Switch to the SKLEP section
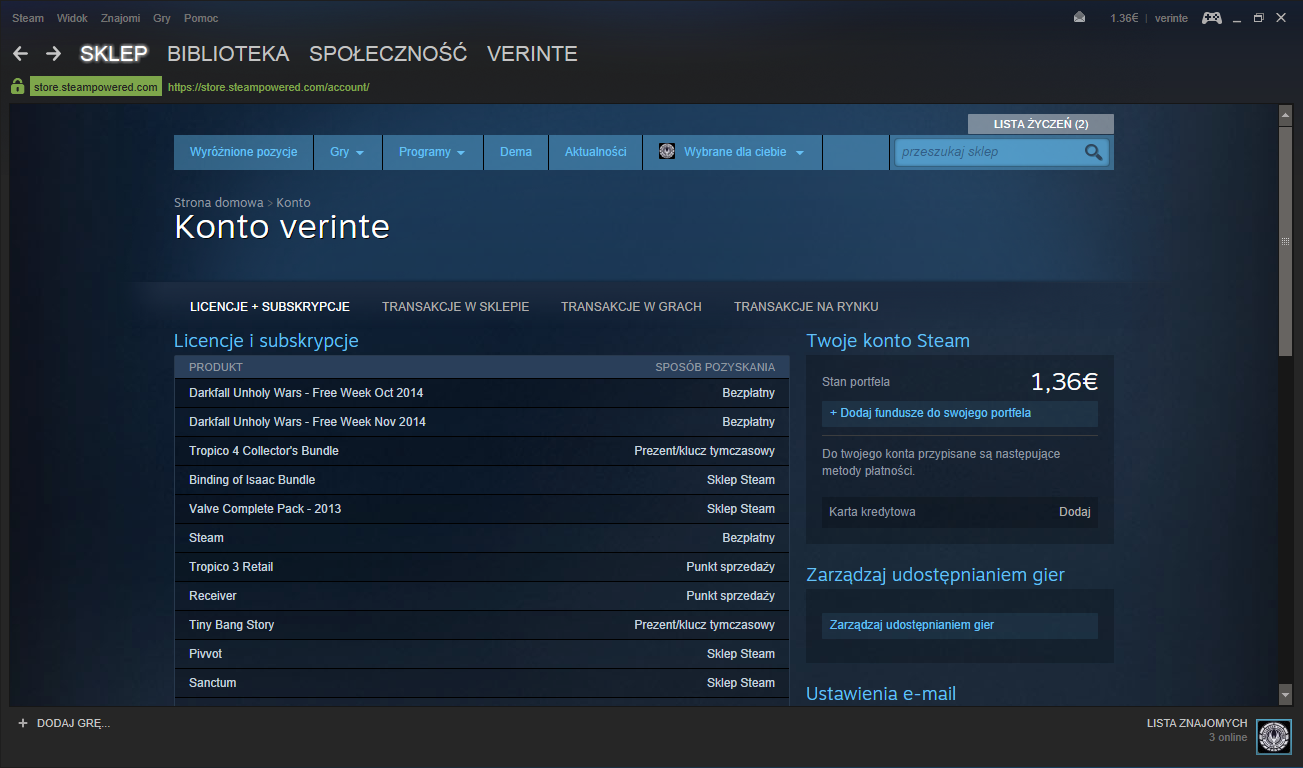The height and width of the screenshot is (768, 1303). [x=114, y=54]
